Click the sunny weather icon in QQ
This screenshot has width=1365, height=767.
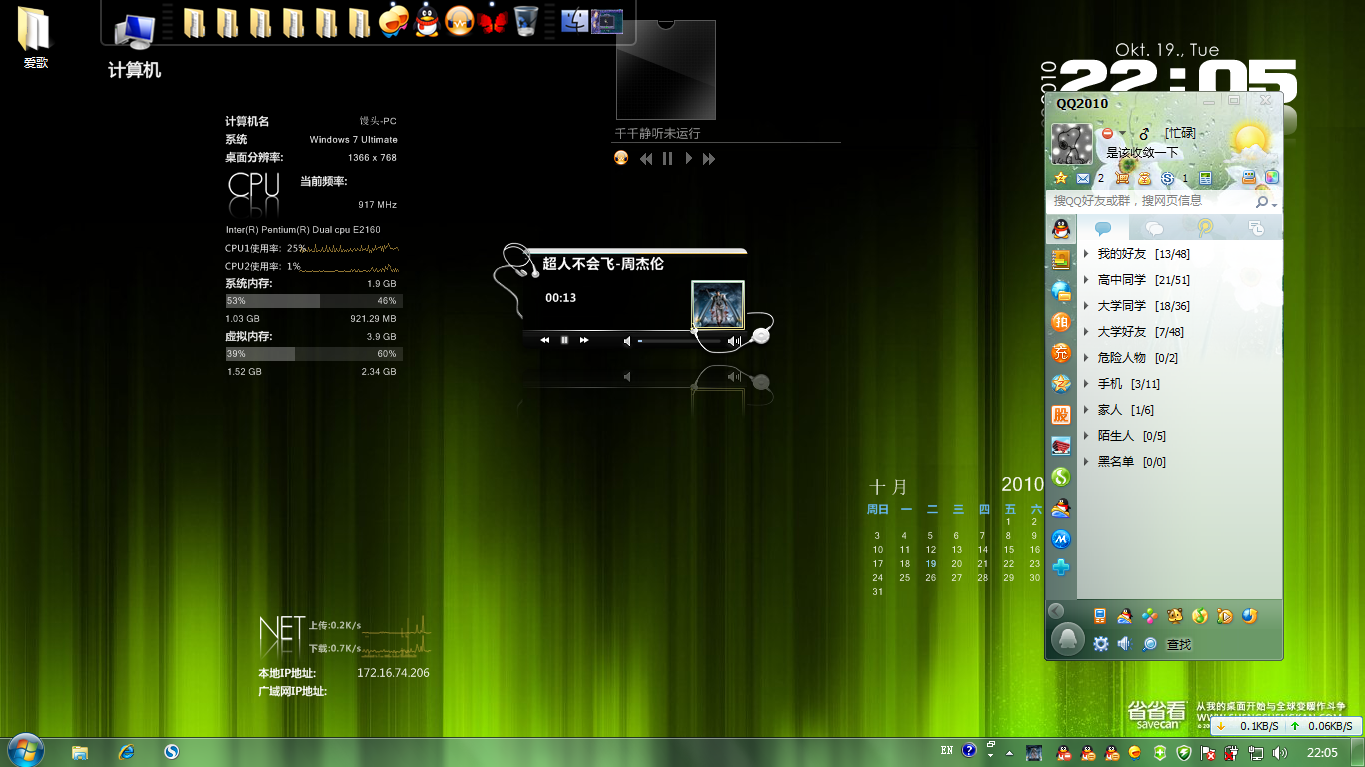point(1250,139)
